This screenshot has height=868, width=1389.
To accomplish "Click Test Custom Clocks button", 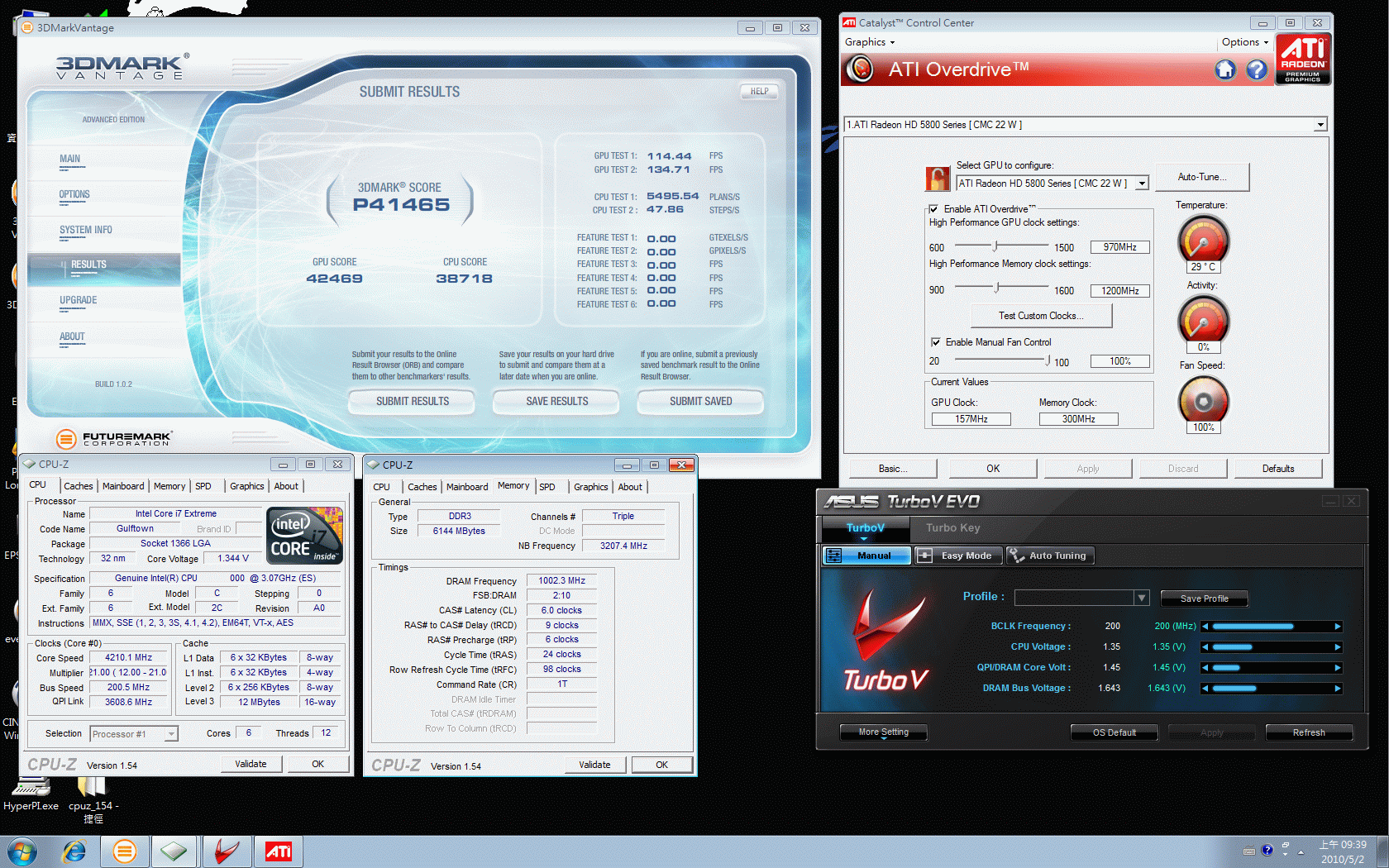I will point(1041,316).
